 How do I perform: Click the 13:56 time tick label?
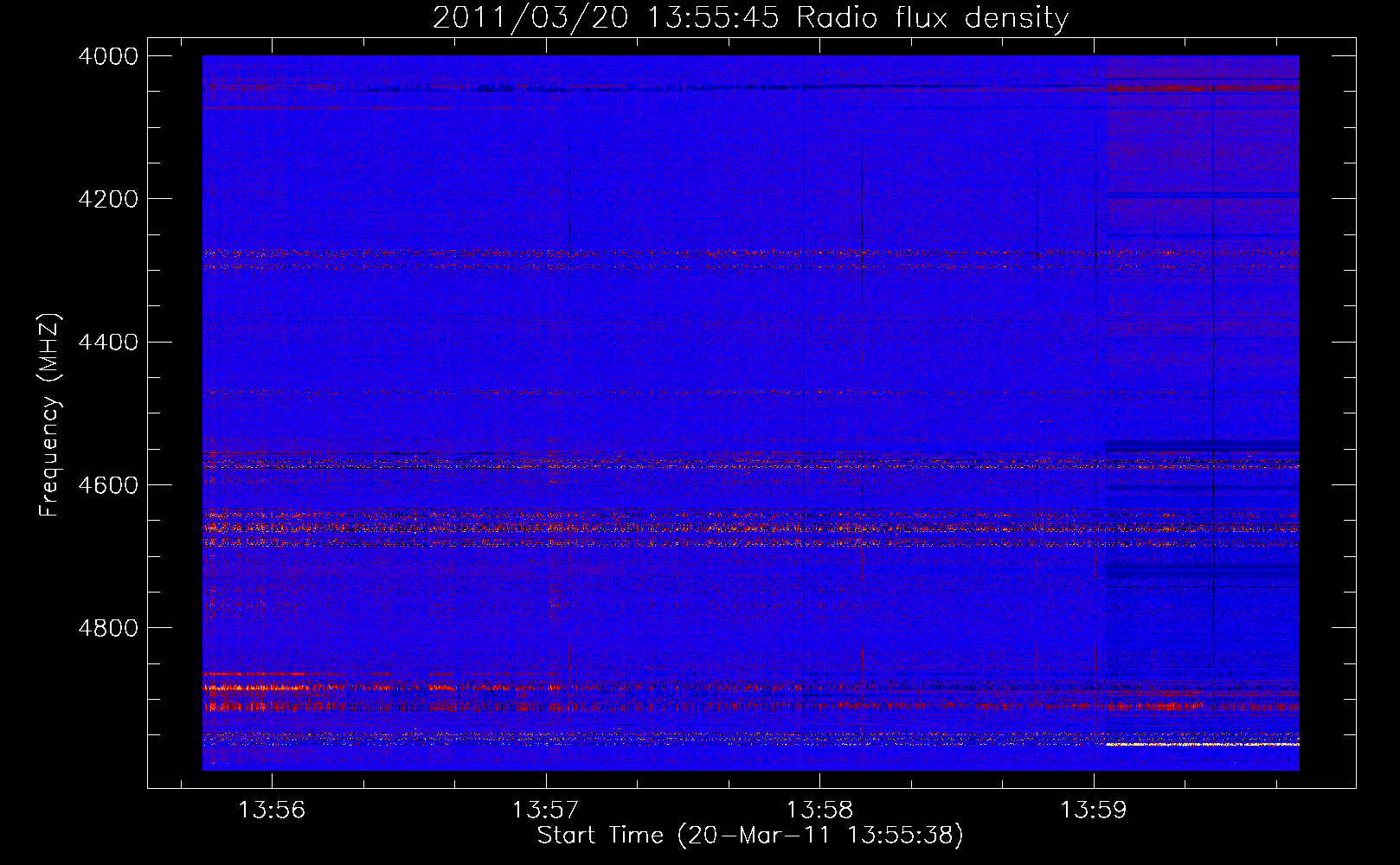[x=273, y=811]
